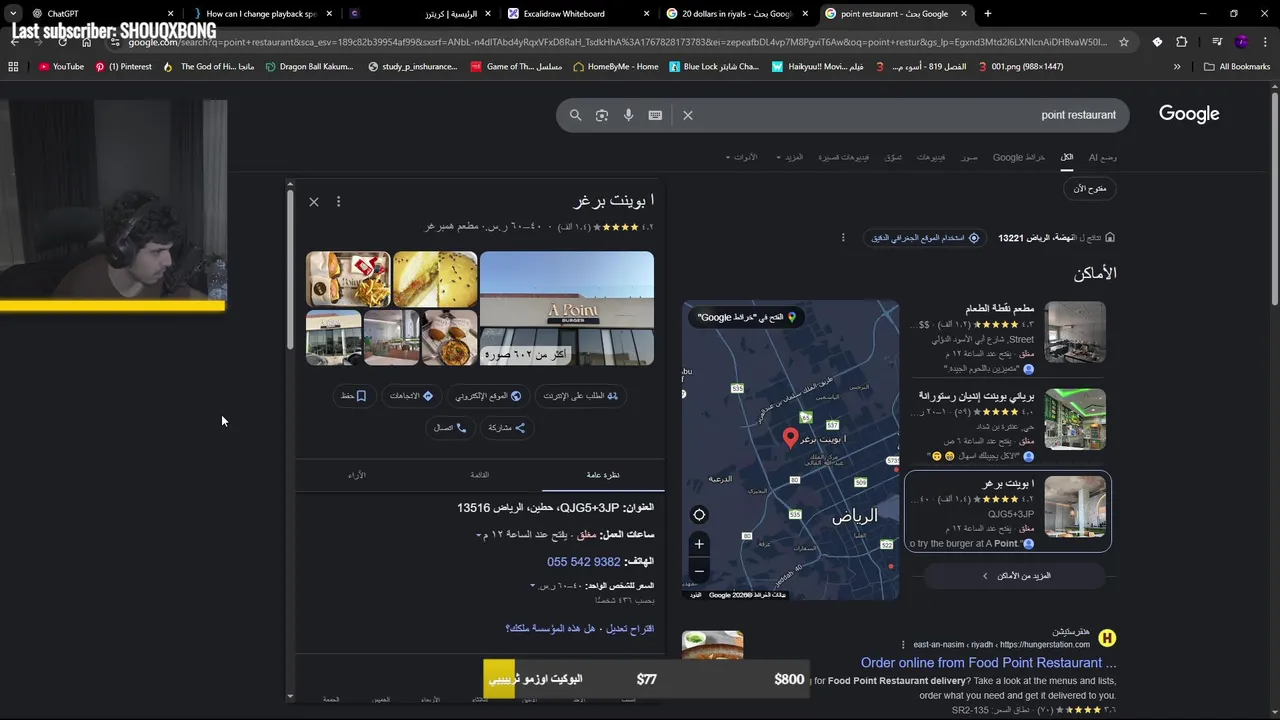Switch to the 20 dollars in riyals tab
1280x720 pixels.
(737, 14)
